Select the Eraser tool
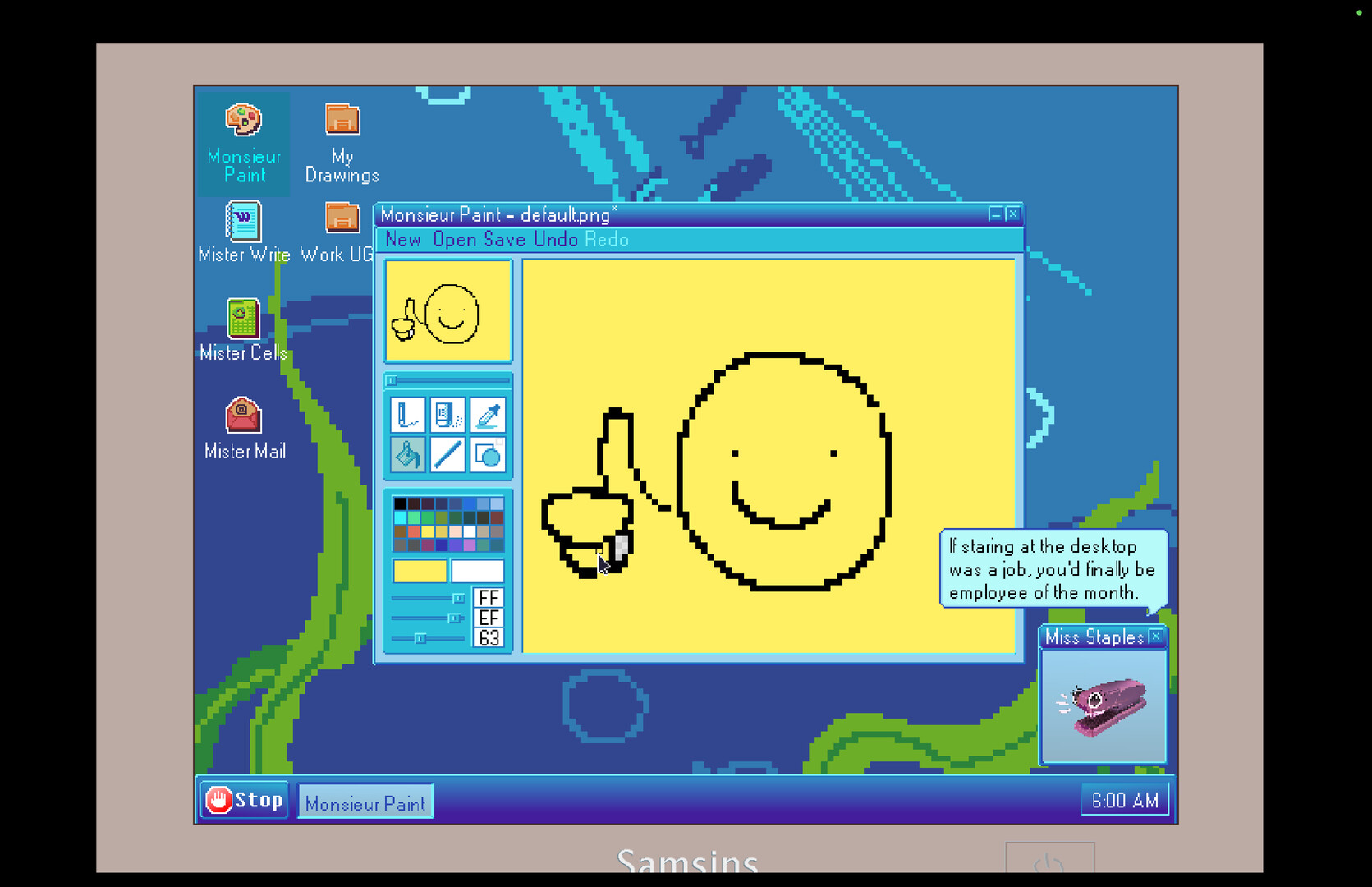Screen dimensions: 1372x887 [447, 415]
